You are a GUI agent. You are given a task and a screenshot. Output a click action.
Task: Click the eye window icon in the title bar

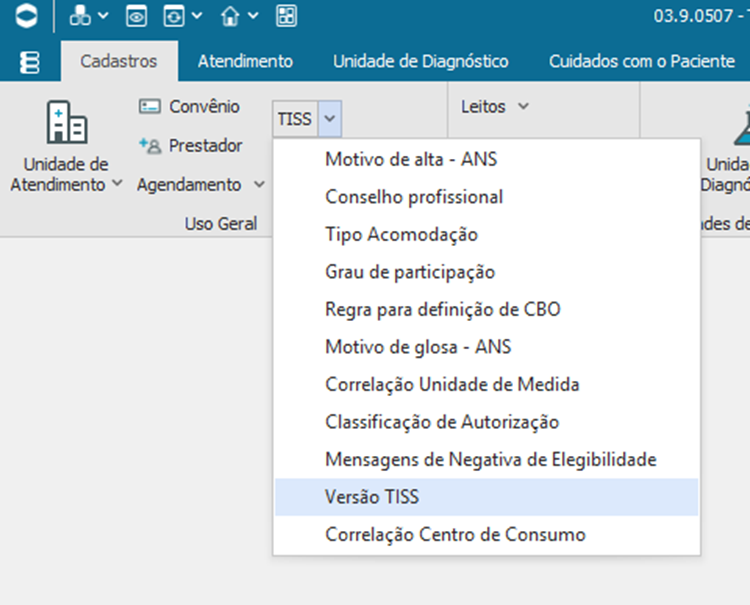tap(136, 16)
